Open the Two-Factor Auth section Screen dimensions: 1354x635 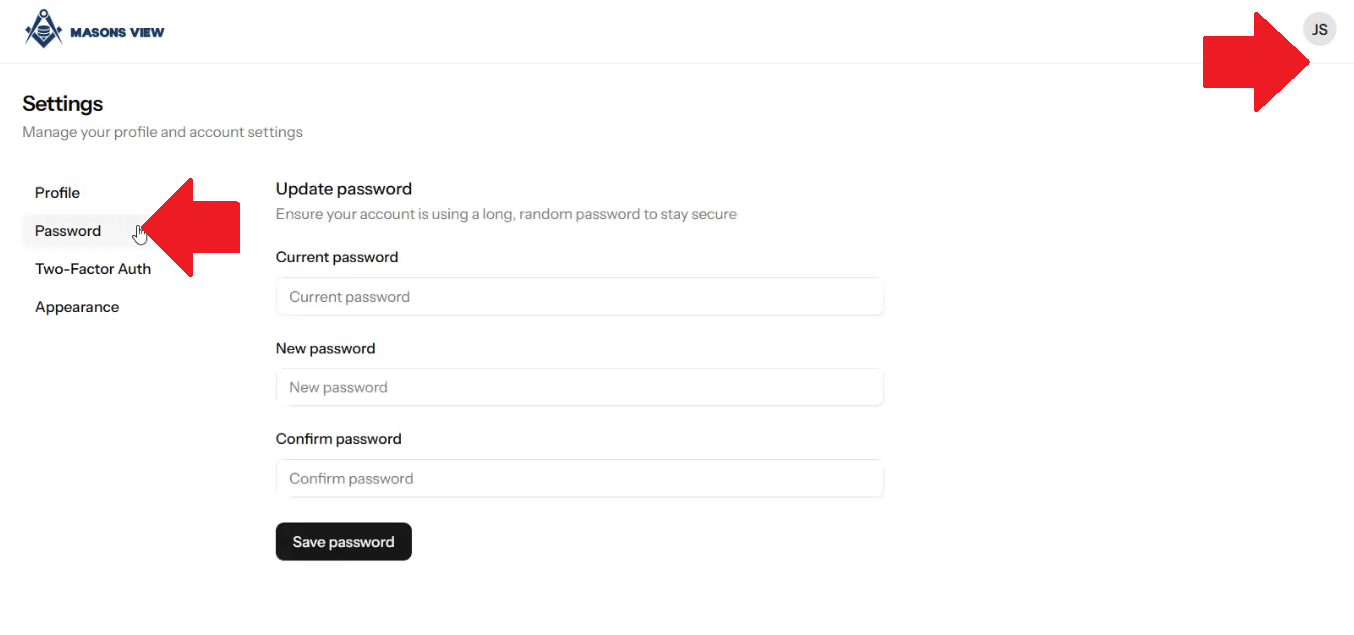click(x=93, y=269)
